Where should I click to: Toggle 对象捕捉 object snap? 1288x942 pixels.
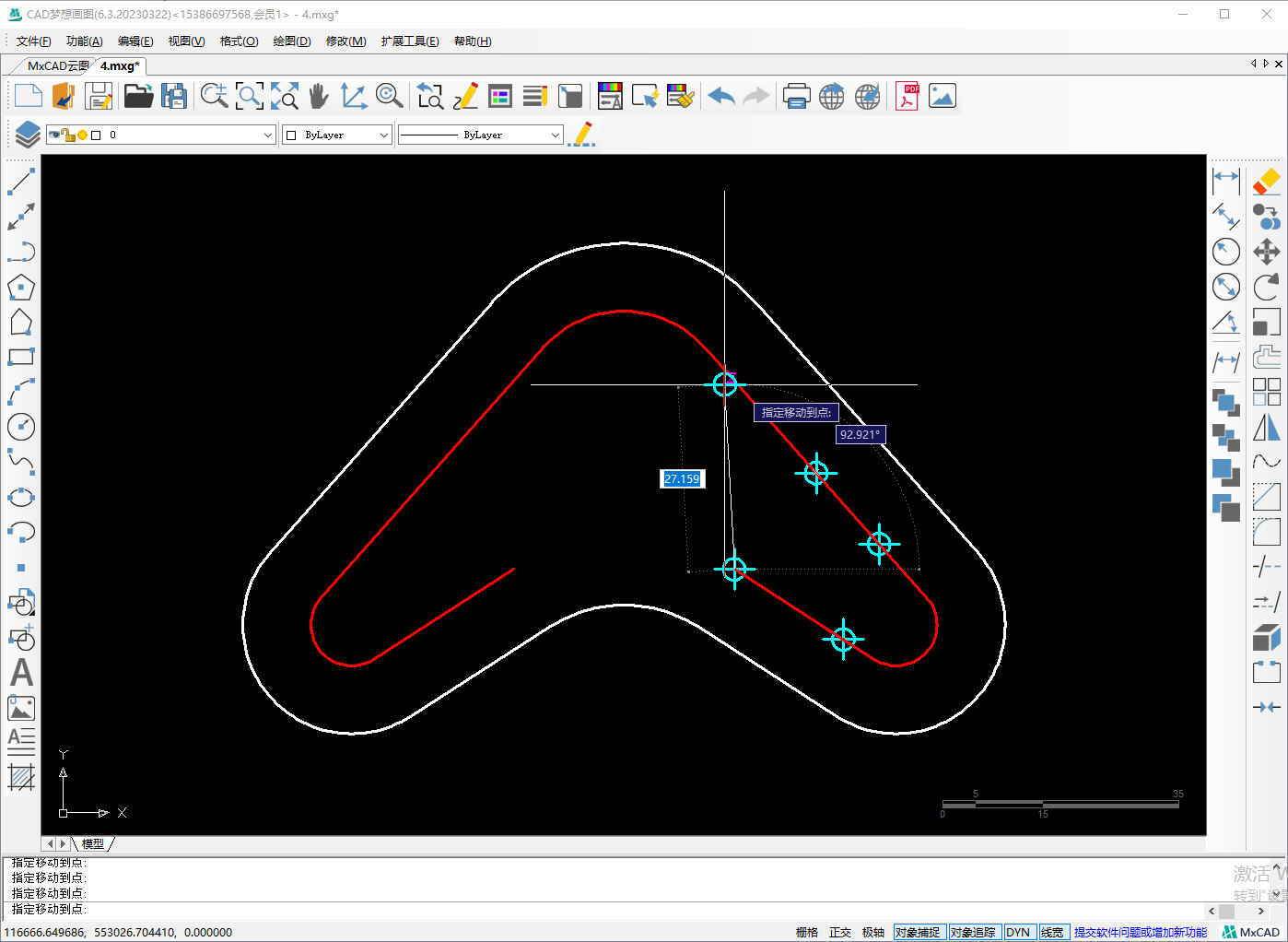tap(918, 932)
